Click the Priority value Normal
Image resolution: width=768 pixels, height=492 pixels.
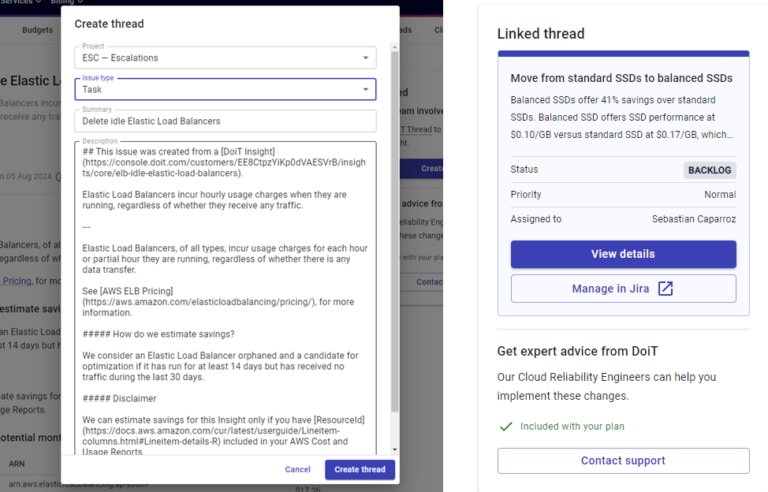click(x=720, y=195)
